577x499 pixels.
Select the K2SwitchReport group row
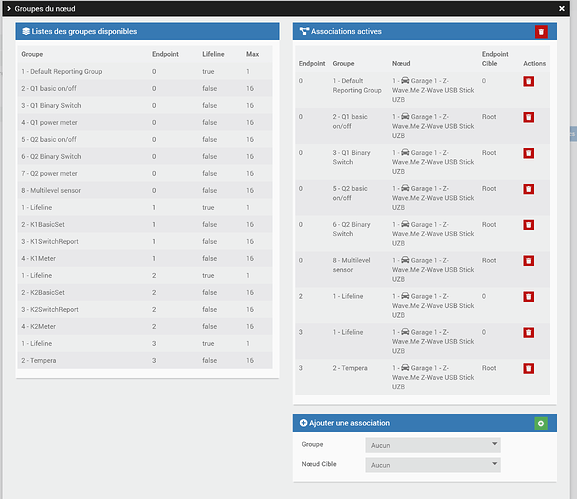(x=145, y=309)
